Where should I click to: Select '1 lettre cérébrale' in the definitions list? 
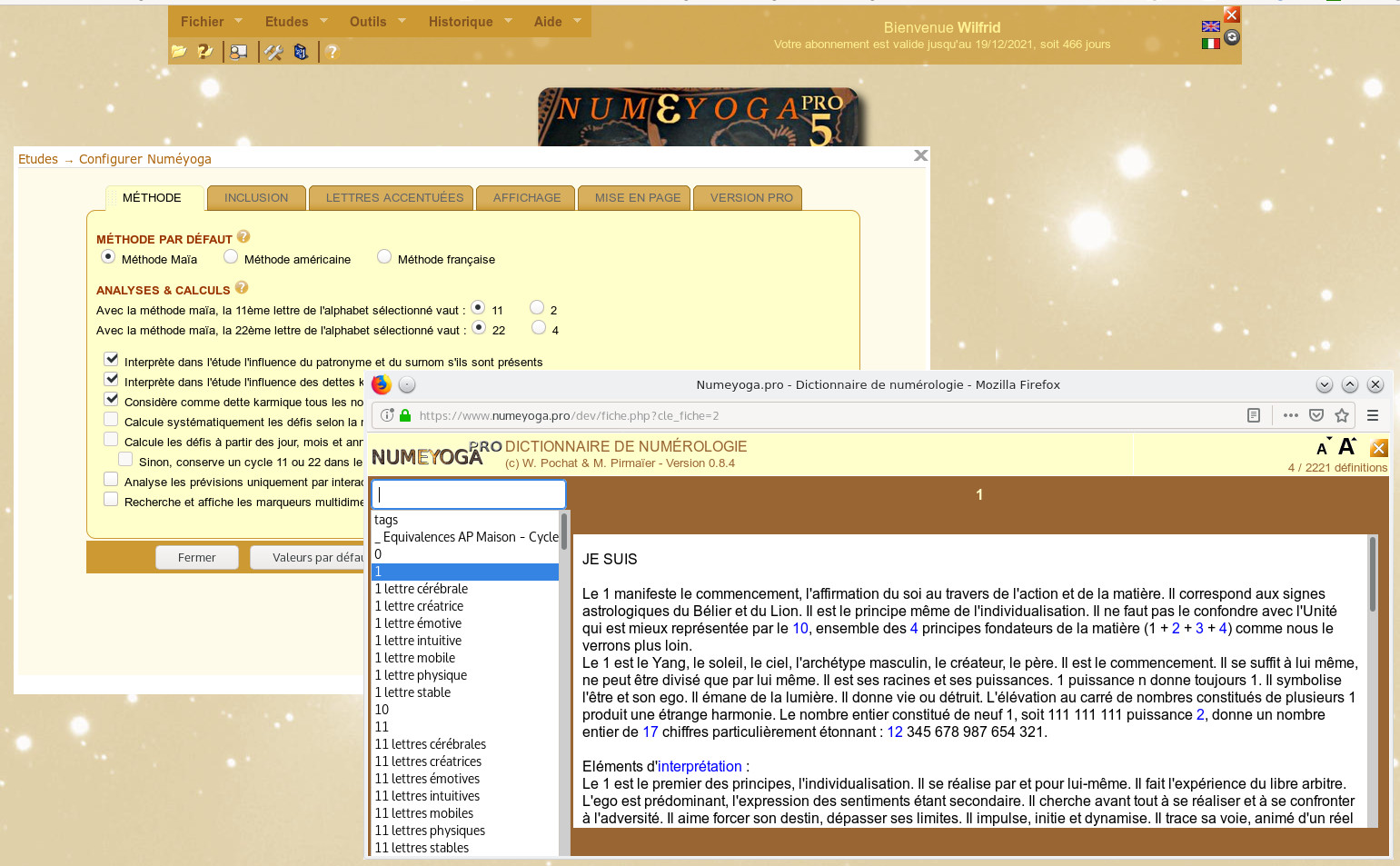click(465, 589)
